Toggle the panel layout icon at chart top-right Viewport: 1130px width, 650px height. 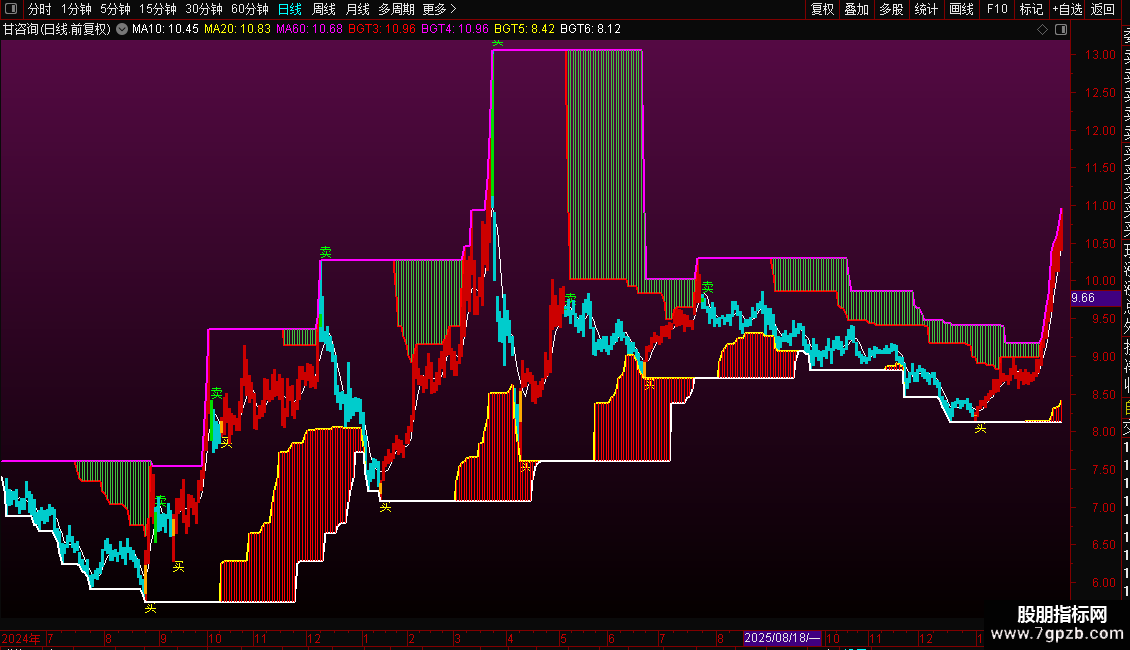pos(1061,30)
